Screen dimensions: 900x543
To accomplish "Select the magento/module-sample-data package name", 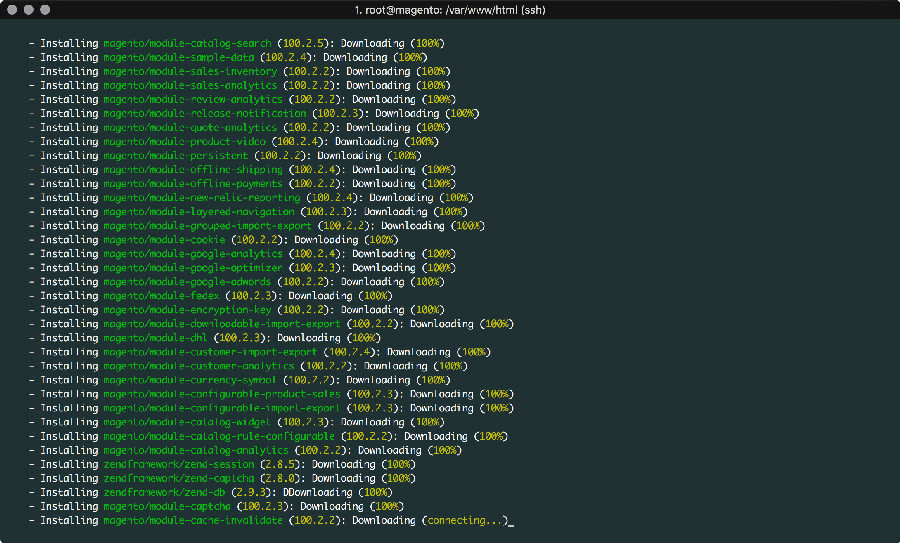I will click(x=179, y=57).
